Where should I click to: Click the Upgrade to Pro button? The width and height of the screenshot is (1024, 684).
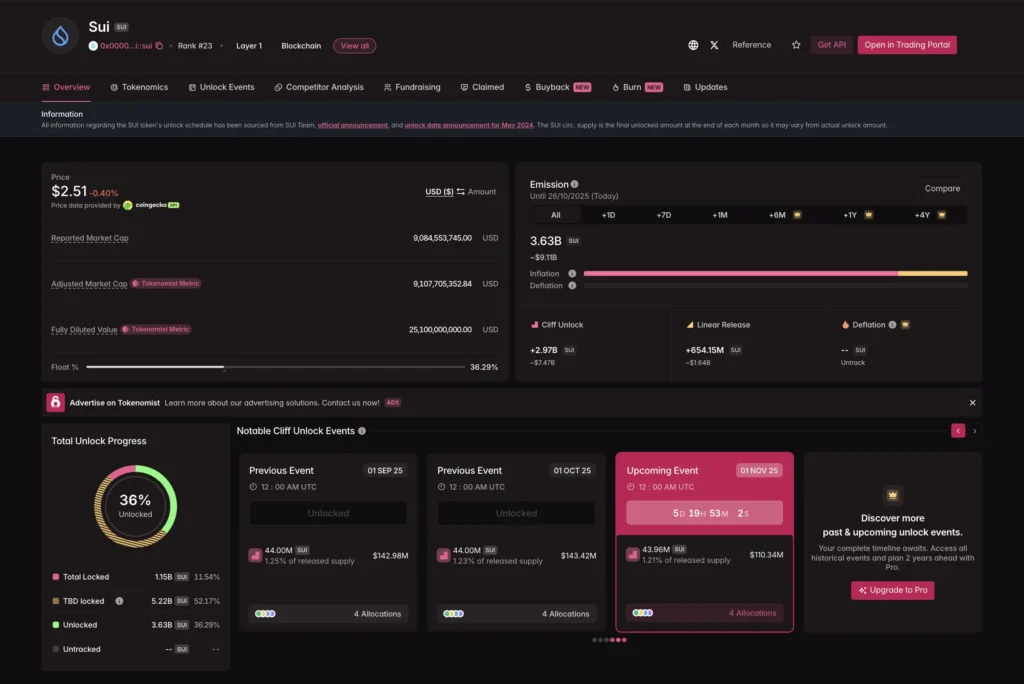[x=892, y=590]
